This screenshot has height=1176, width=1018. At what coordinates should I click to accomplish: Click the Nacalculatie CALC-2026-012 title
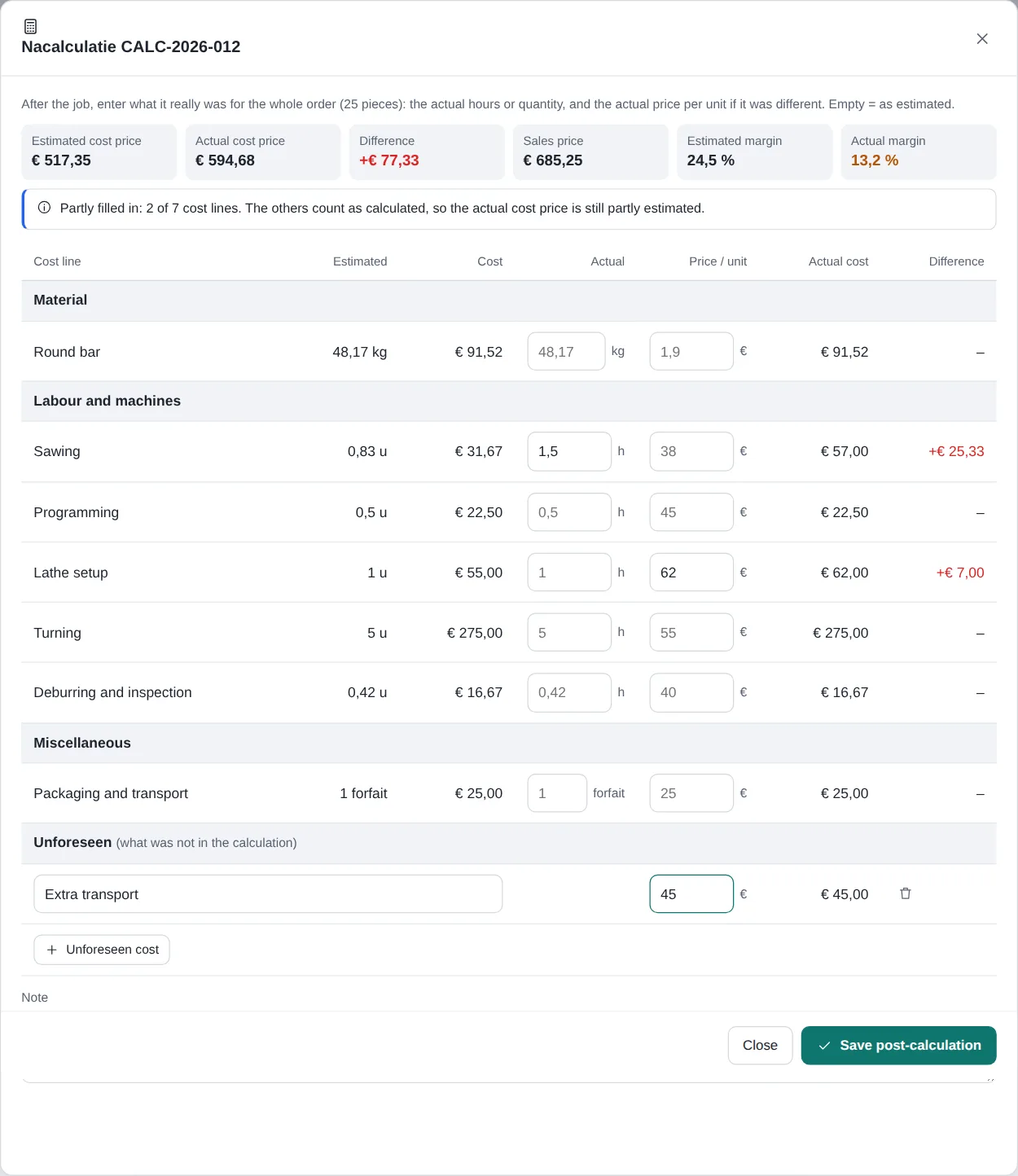[131, 46]
